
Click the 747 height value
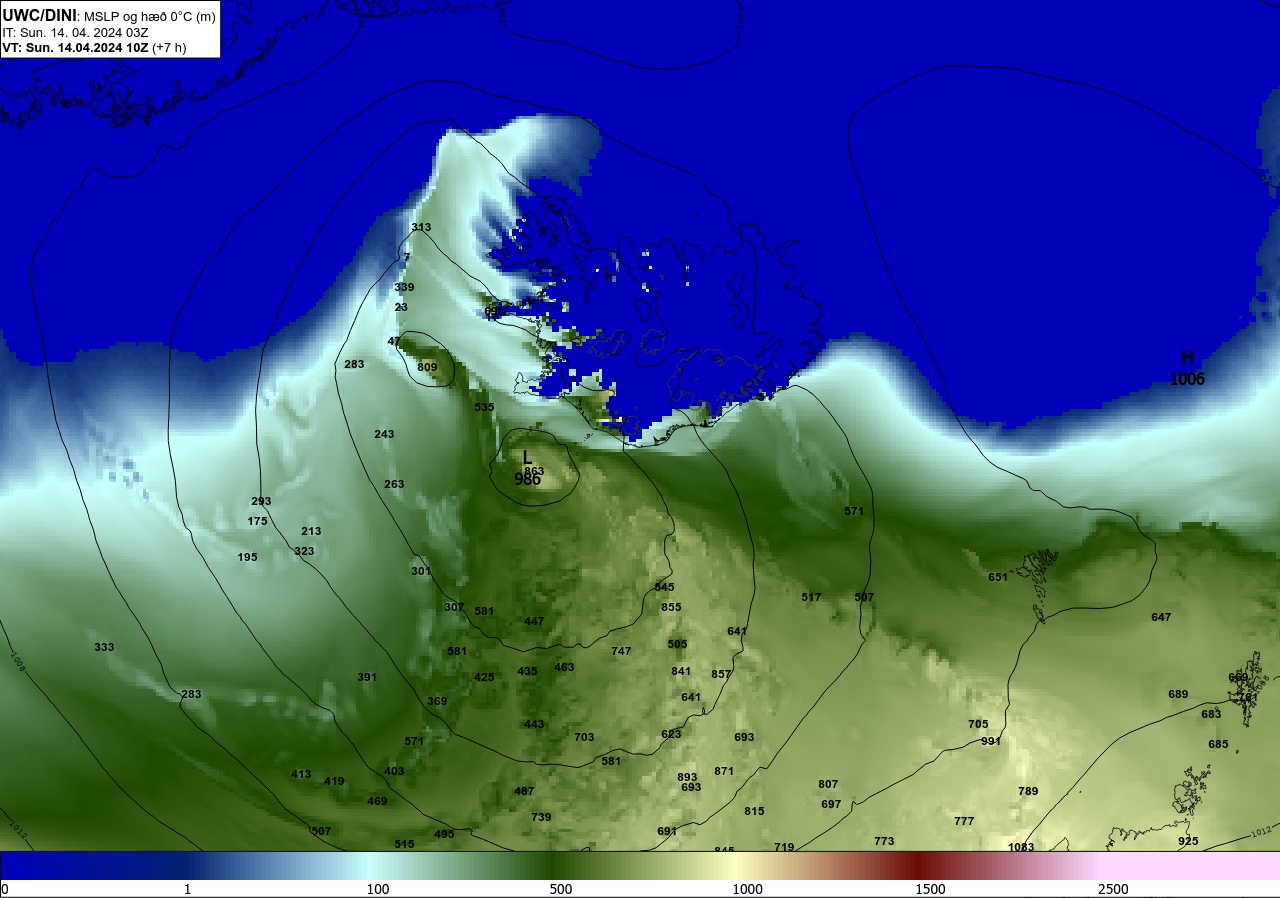(x=621, y=651)
